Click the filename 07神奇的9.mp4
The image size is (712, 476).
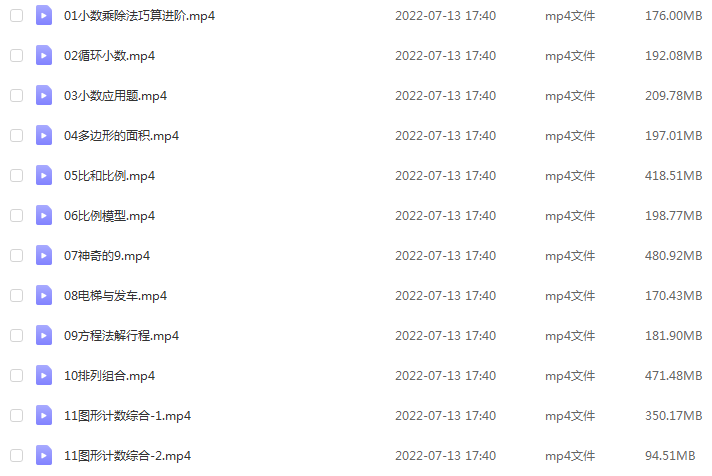[x=107, y=256]
